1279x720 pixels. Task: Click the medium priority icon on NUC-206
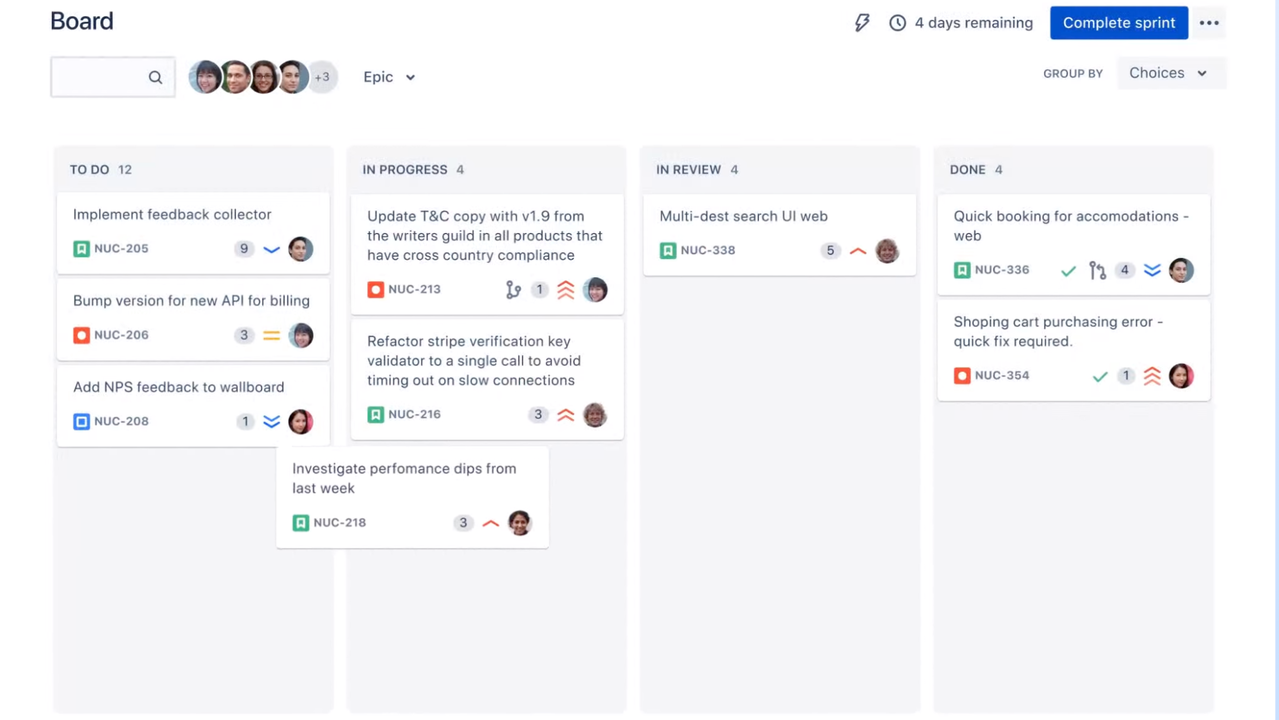271,335
